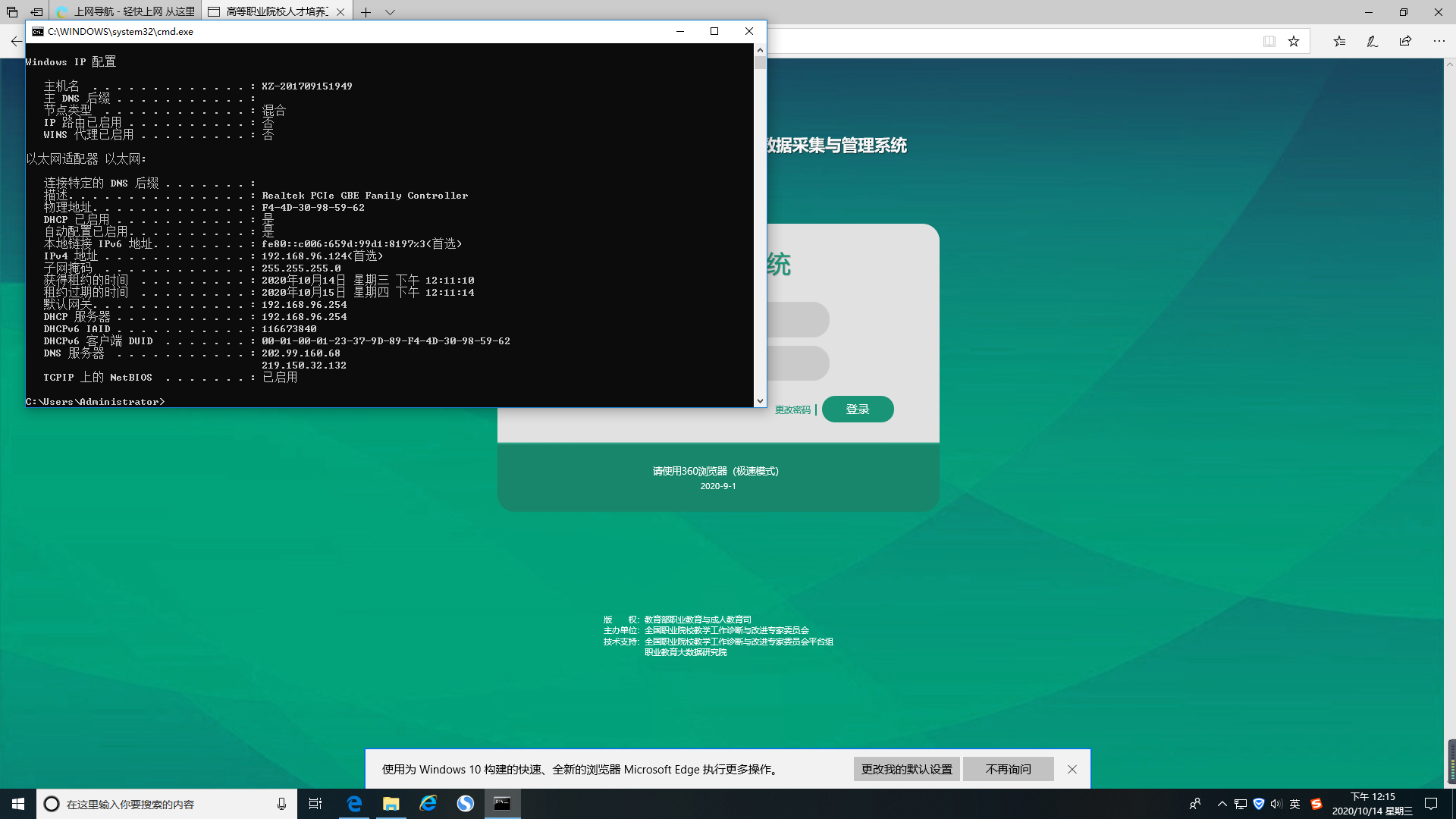Expand the browser tab list chevron
Image resolution: width=1456 pixels, height=819 pixels.
point(390,12)
